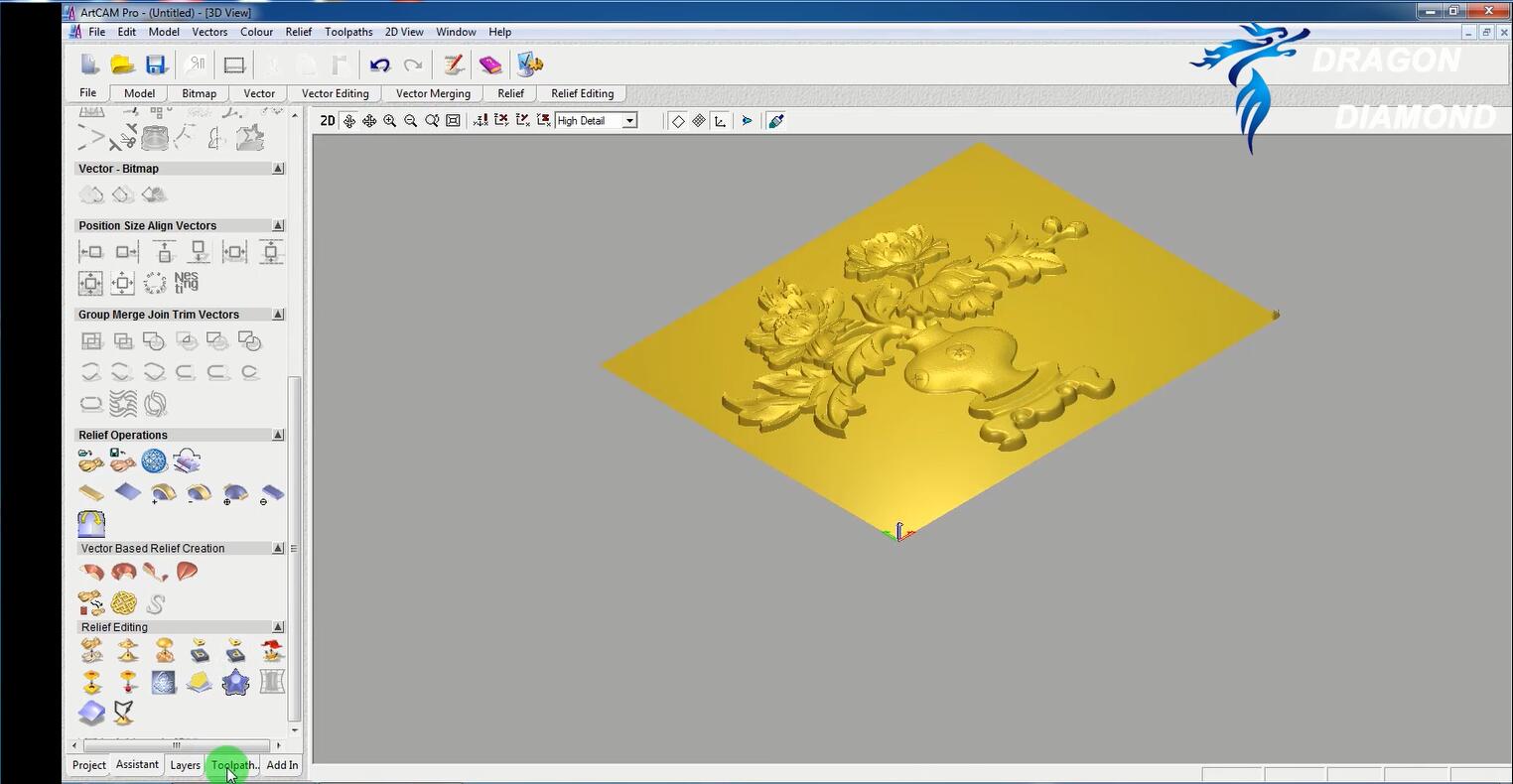Select the Vector Merging toolbar tab

pos(433,93)
